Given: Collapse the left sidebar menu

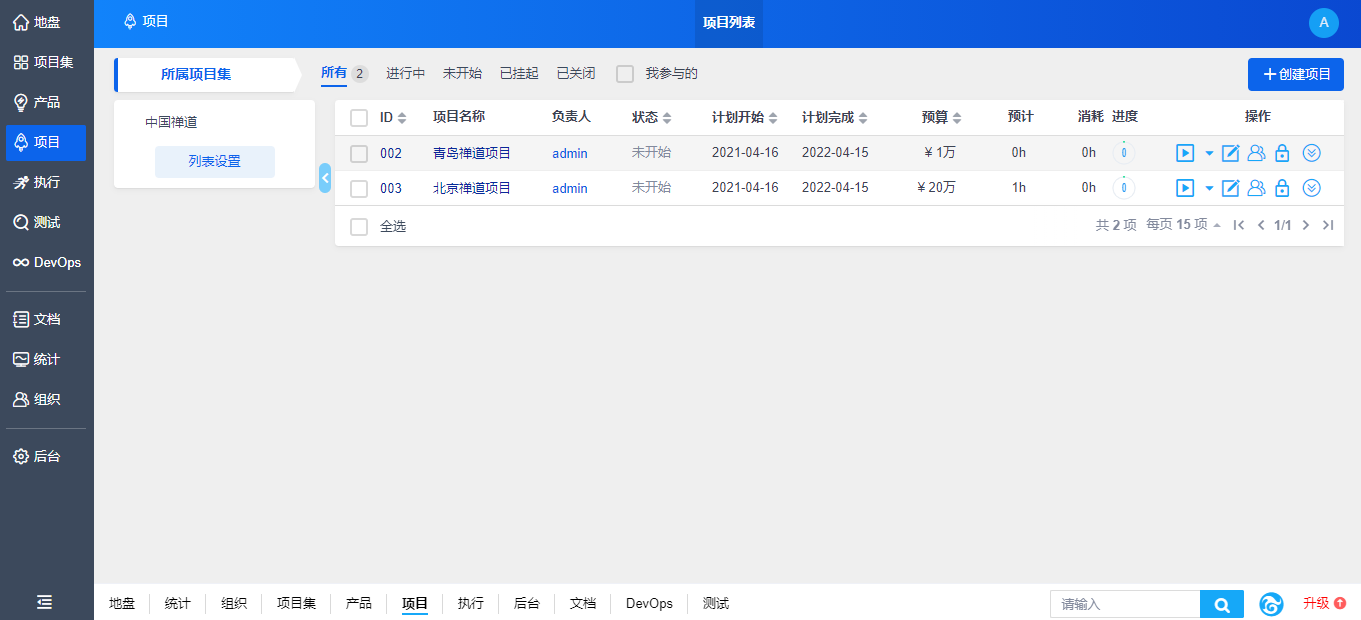Looking at the screenshot, I should [45, 602].
